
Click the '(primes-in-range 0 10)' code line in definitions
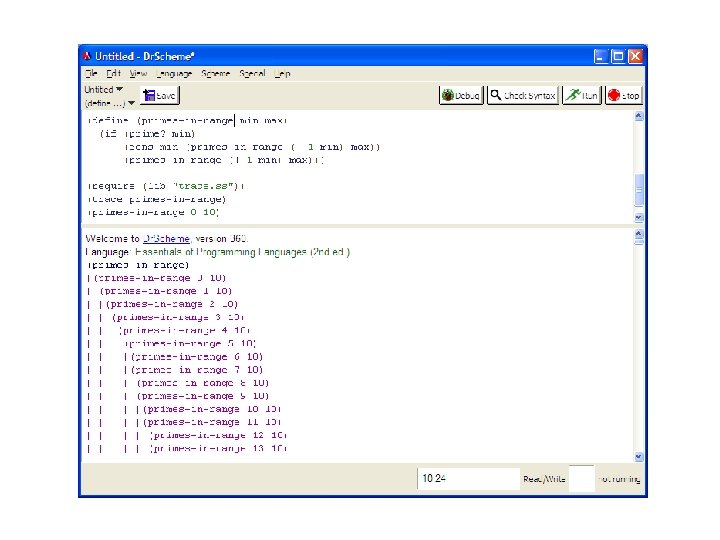(153, 212)
